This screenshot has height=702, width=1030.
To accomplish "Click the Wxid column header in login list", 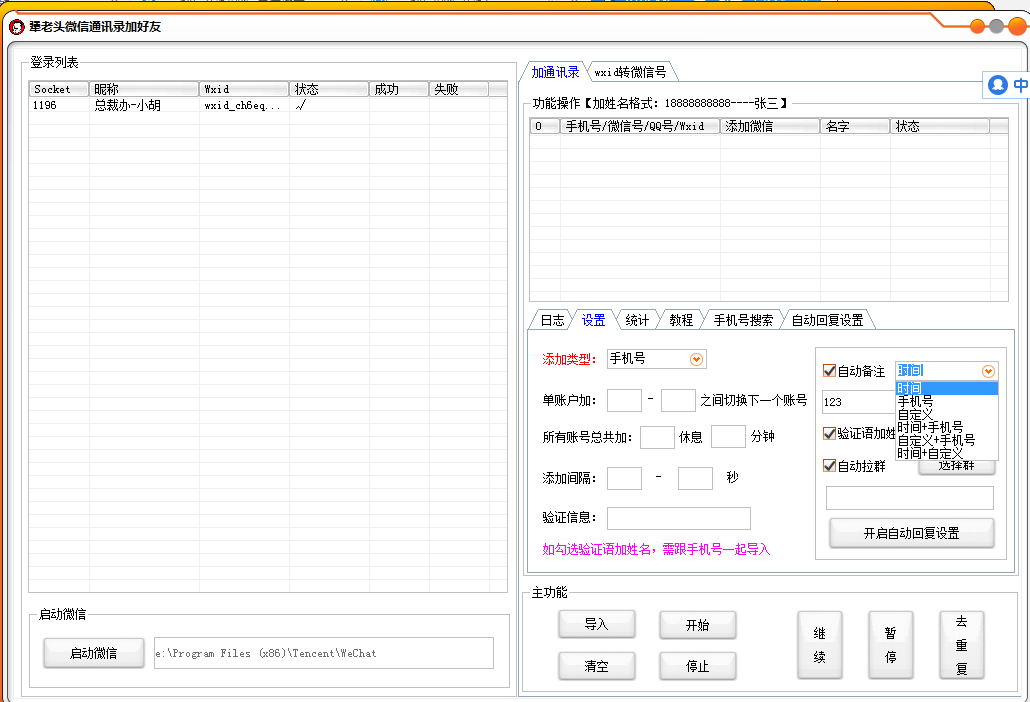I will [x=244, y=89].
